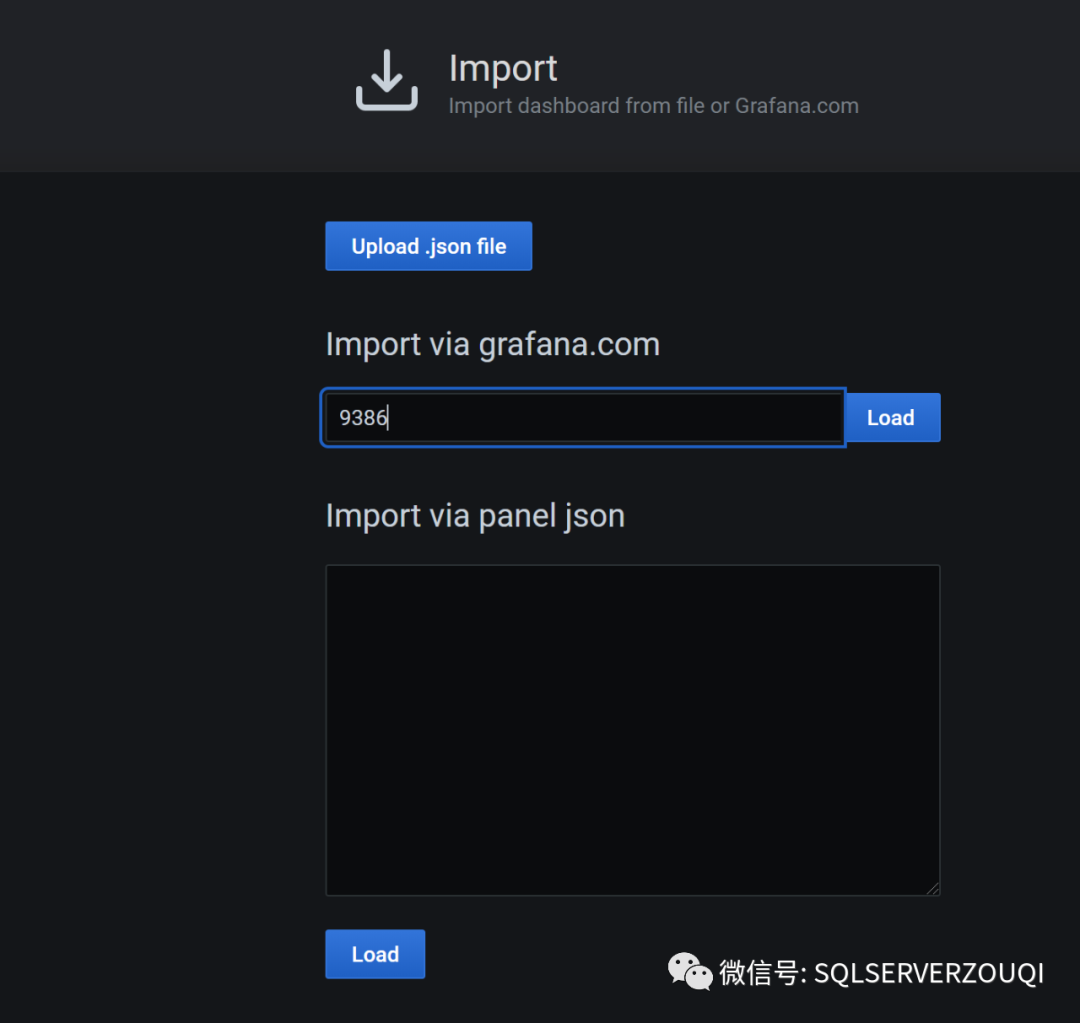The image size is (1080, 1023).
Task: Focus the grafana.com dashboard ID field
Action: pos(583,417)
